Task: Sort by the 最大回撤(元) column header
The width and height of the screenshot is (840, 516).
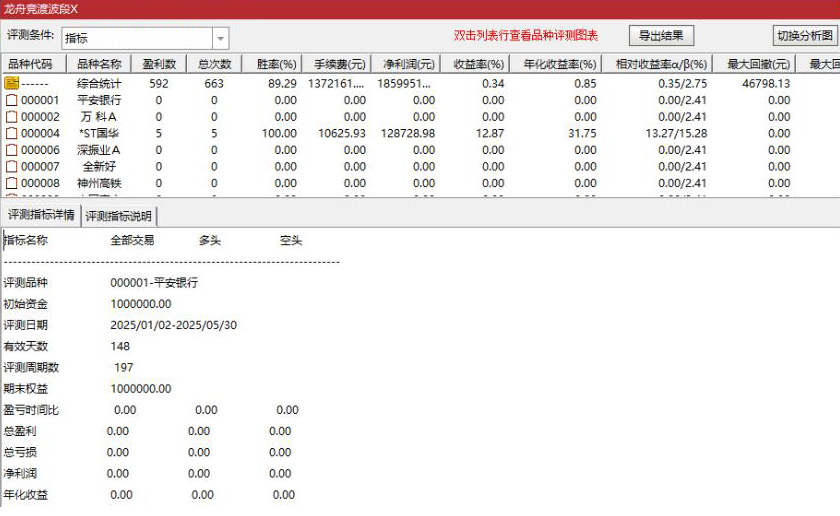Action: coord(754,64)
